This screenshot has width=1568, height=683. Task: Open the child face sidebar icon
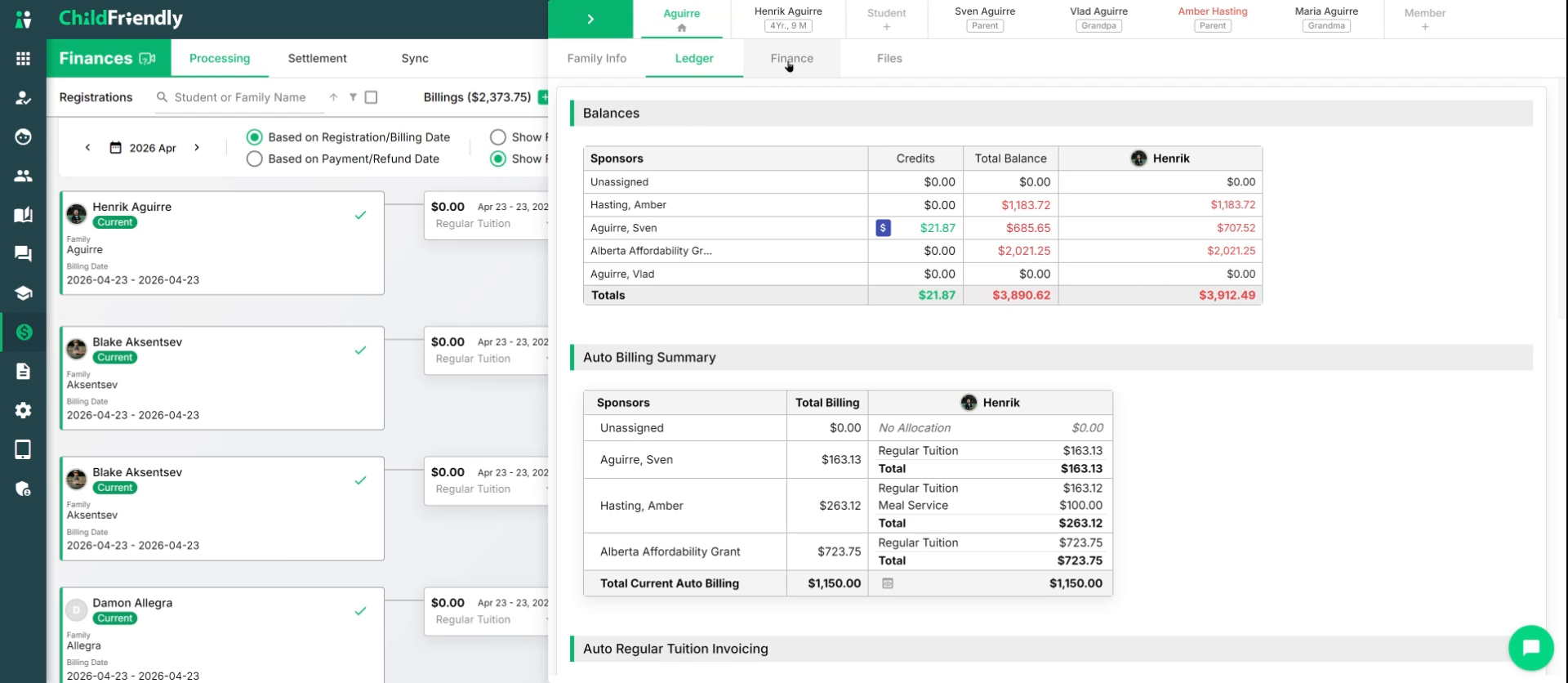23,136
